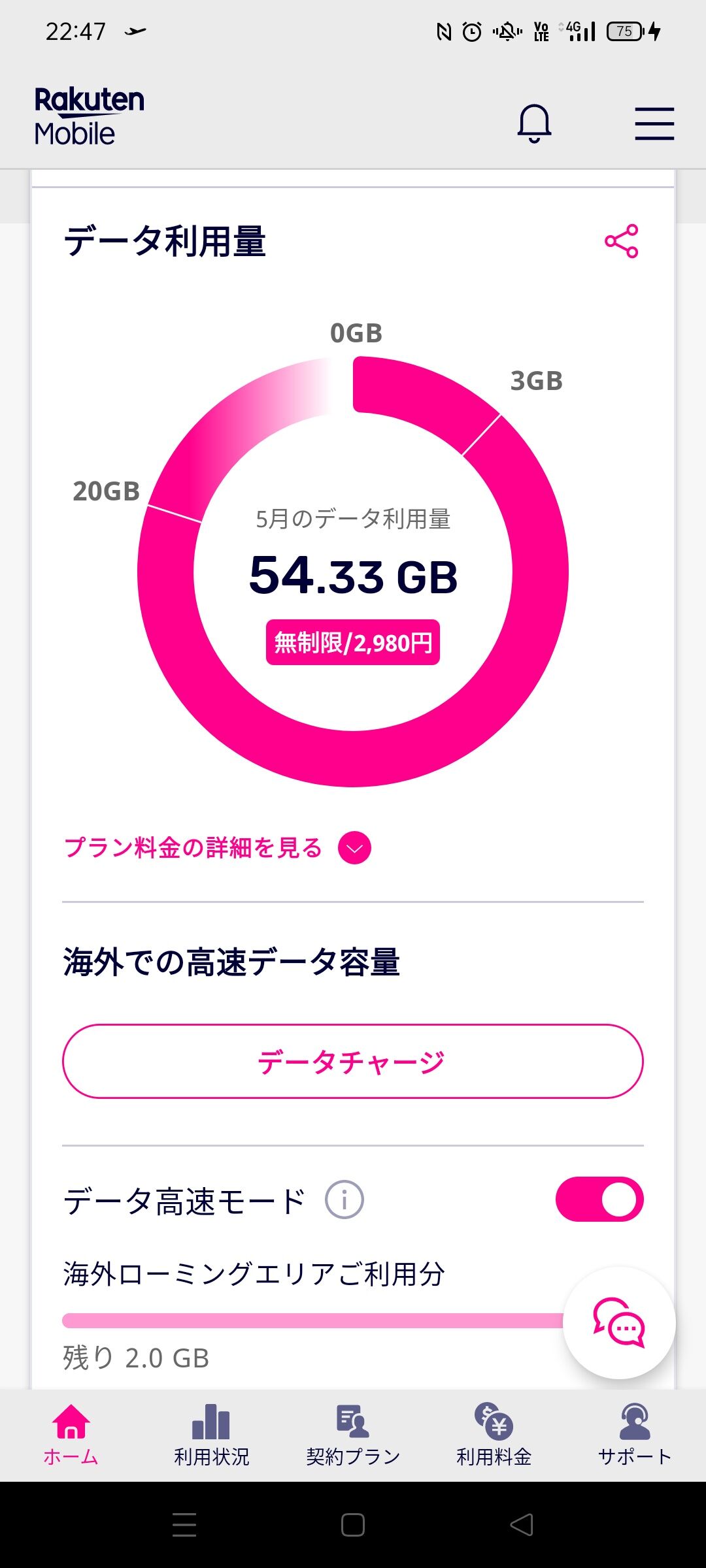
Task: Expand the pink chevron circle for plan details
Action: (354, 848)
